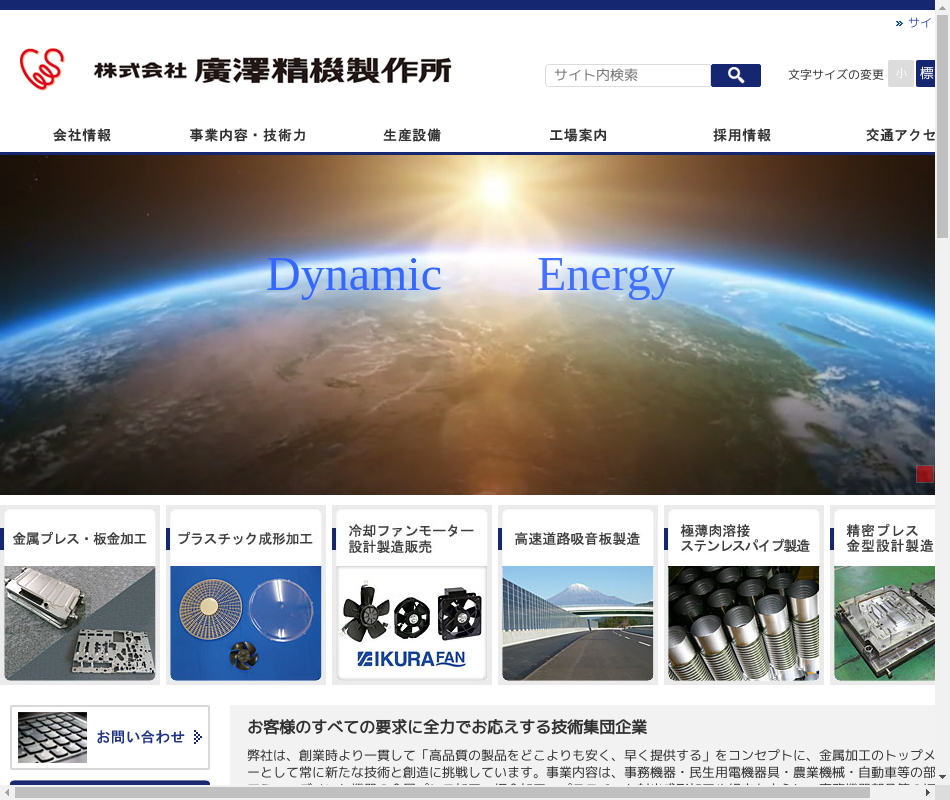Open プラスチック成形加工 product image

tap(246, 622)
